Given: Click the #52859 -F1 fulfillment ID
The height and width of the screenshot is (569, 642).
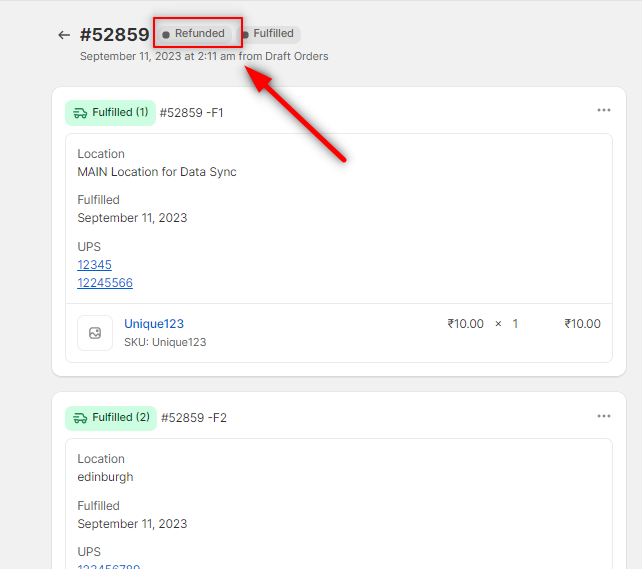Looking at the screenshot, I should (x=191, y=113).
